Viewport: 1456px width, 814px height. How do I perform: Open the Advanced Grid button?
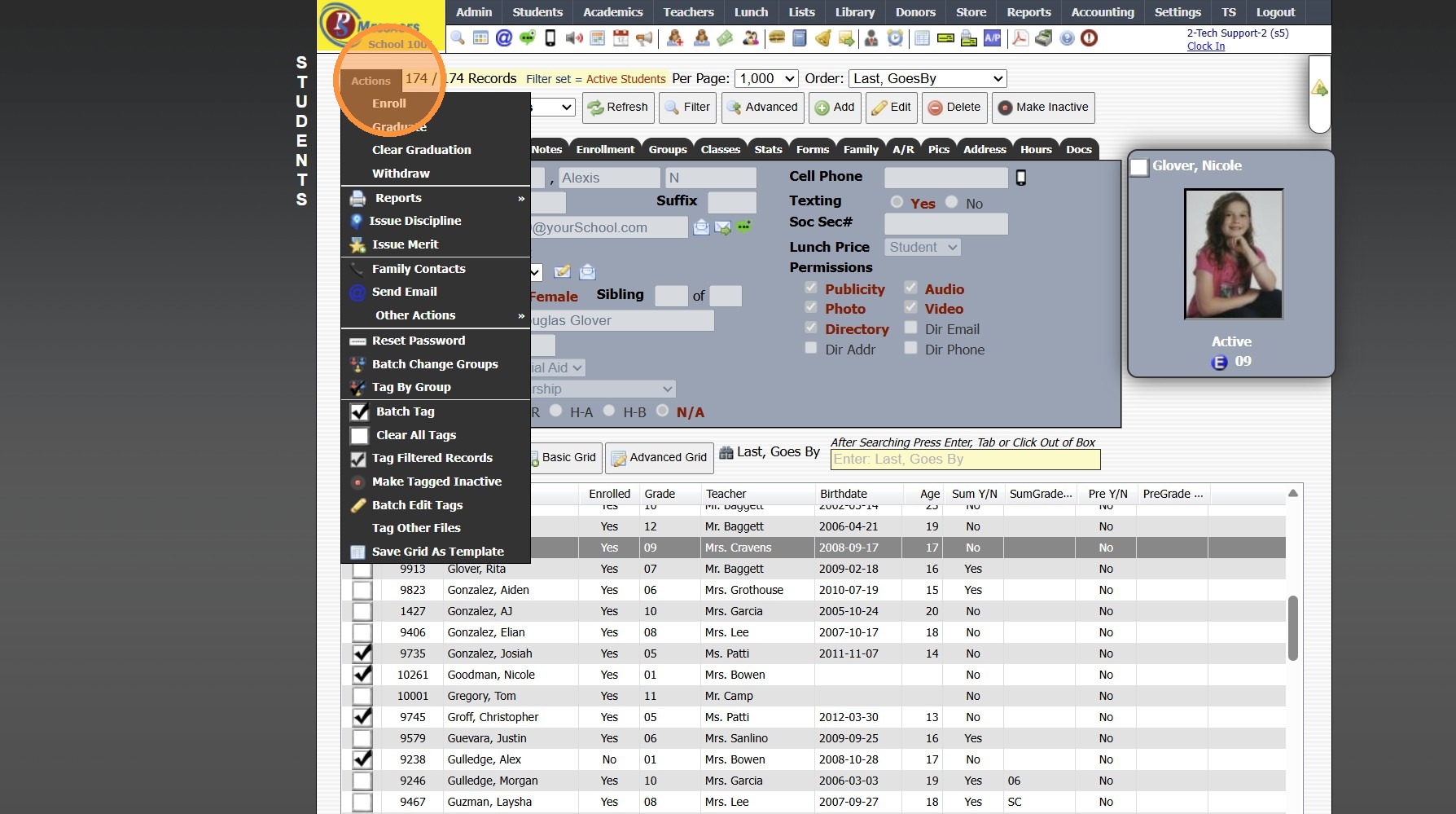[x=660, y=458]
